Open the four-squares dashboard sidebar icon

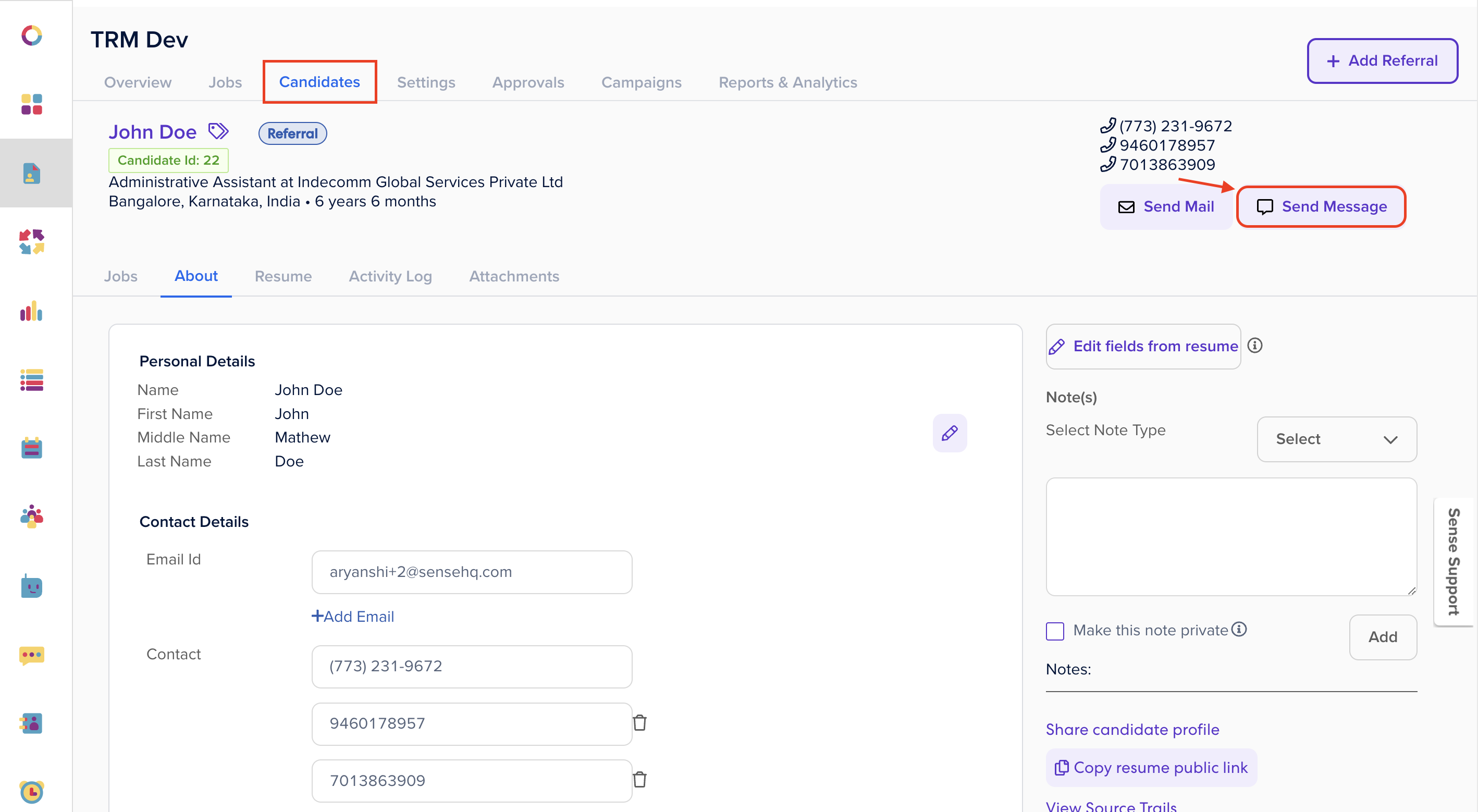32,104
